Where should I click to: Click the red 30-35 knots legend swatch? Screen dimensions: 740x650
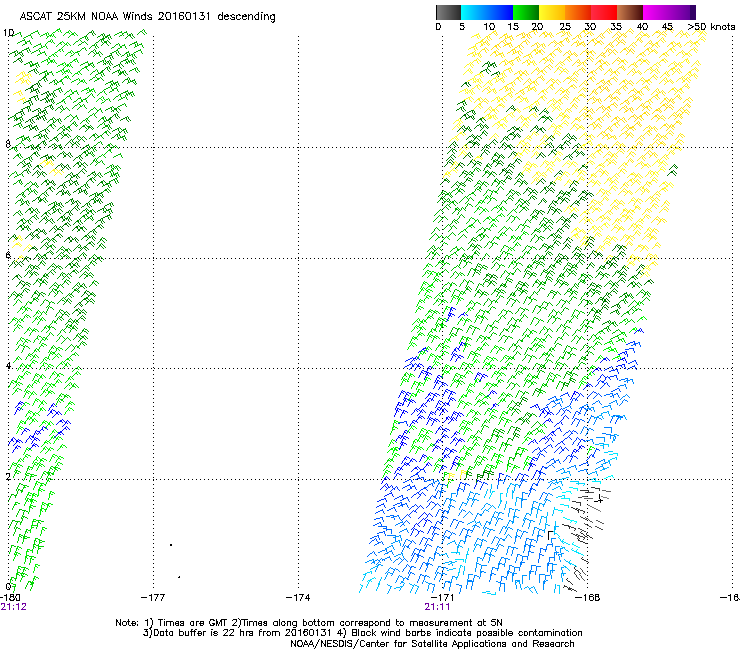604,12
